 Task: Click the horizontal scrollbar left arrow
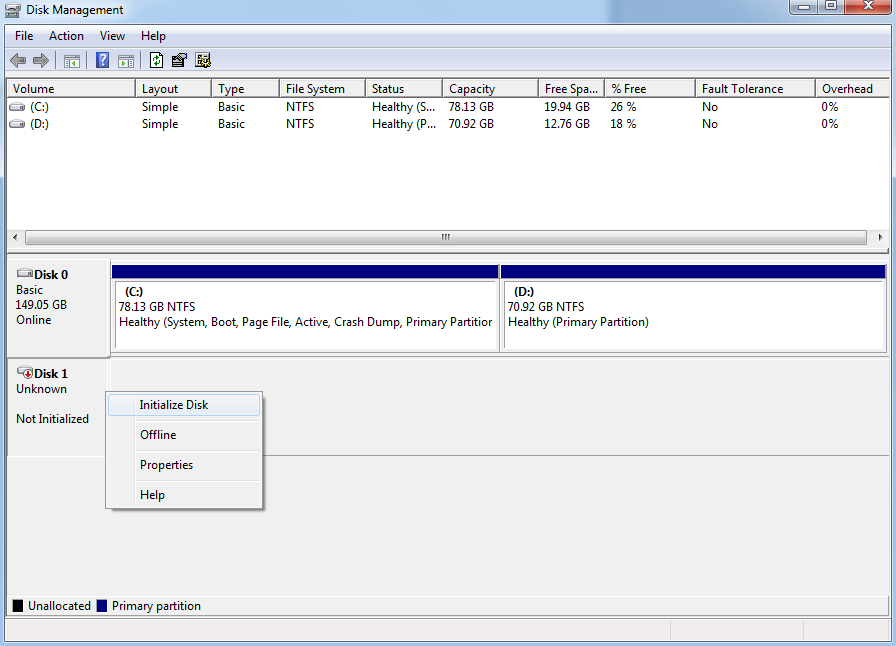pyautogui.click(x=15, y=237)
